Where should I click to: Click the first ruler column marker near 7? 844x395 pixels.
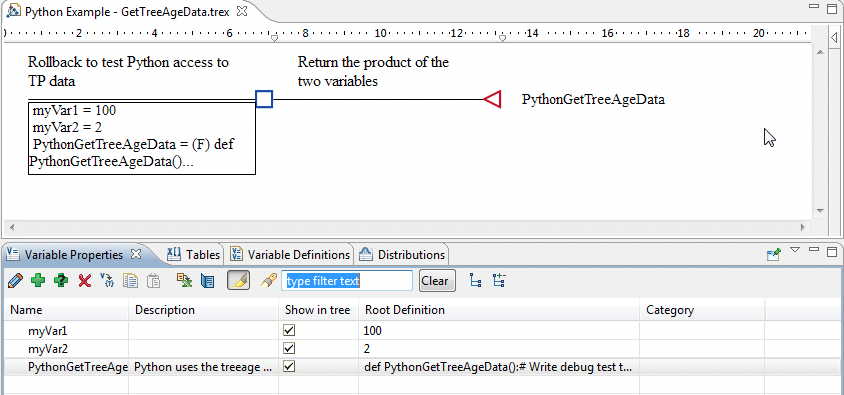click(274, 39)
